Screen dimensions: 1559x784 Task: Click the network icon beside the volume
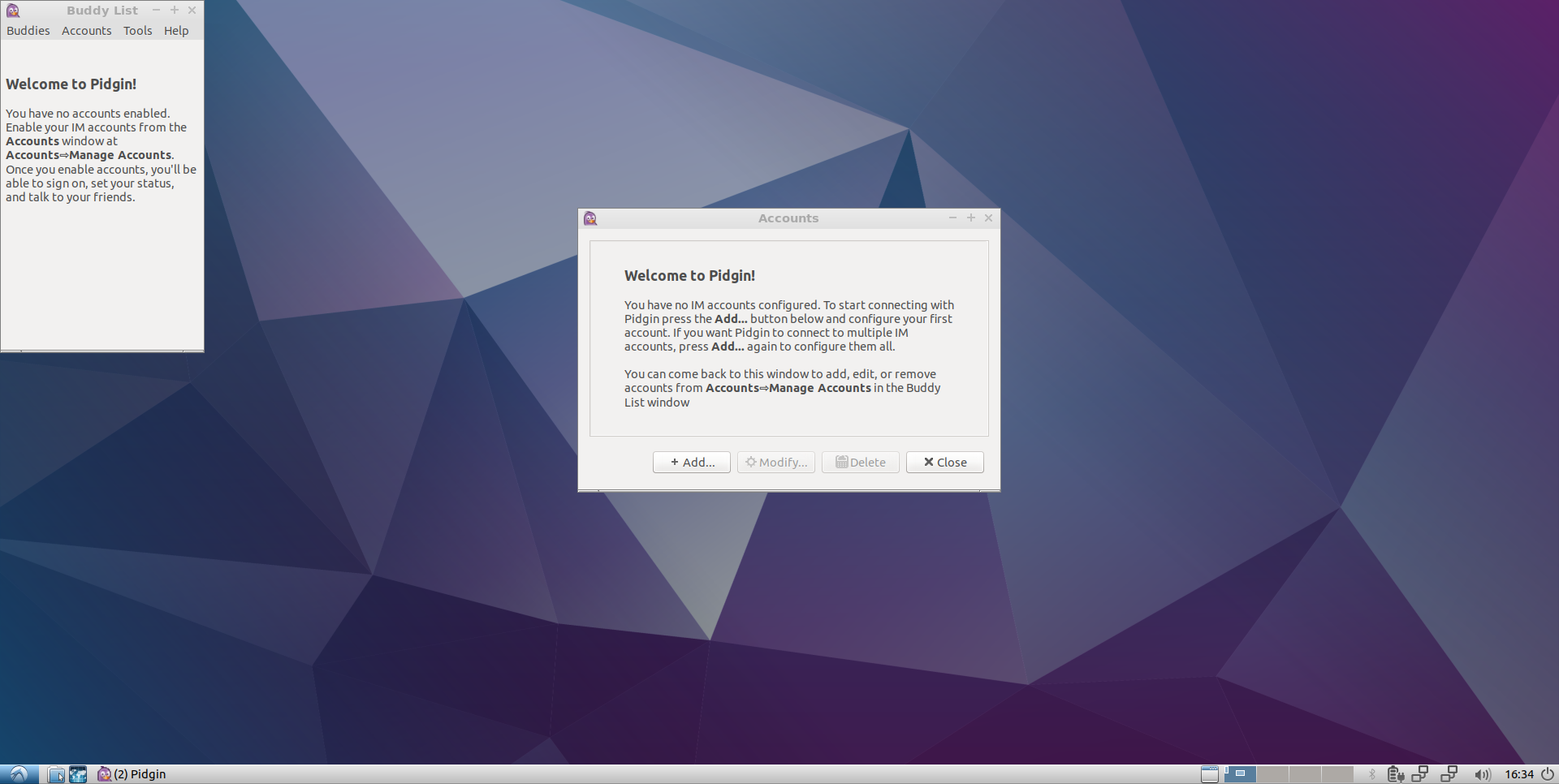click(1449, 774)
